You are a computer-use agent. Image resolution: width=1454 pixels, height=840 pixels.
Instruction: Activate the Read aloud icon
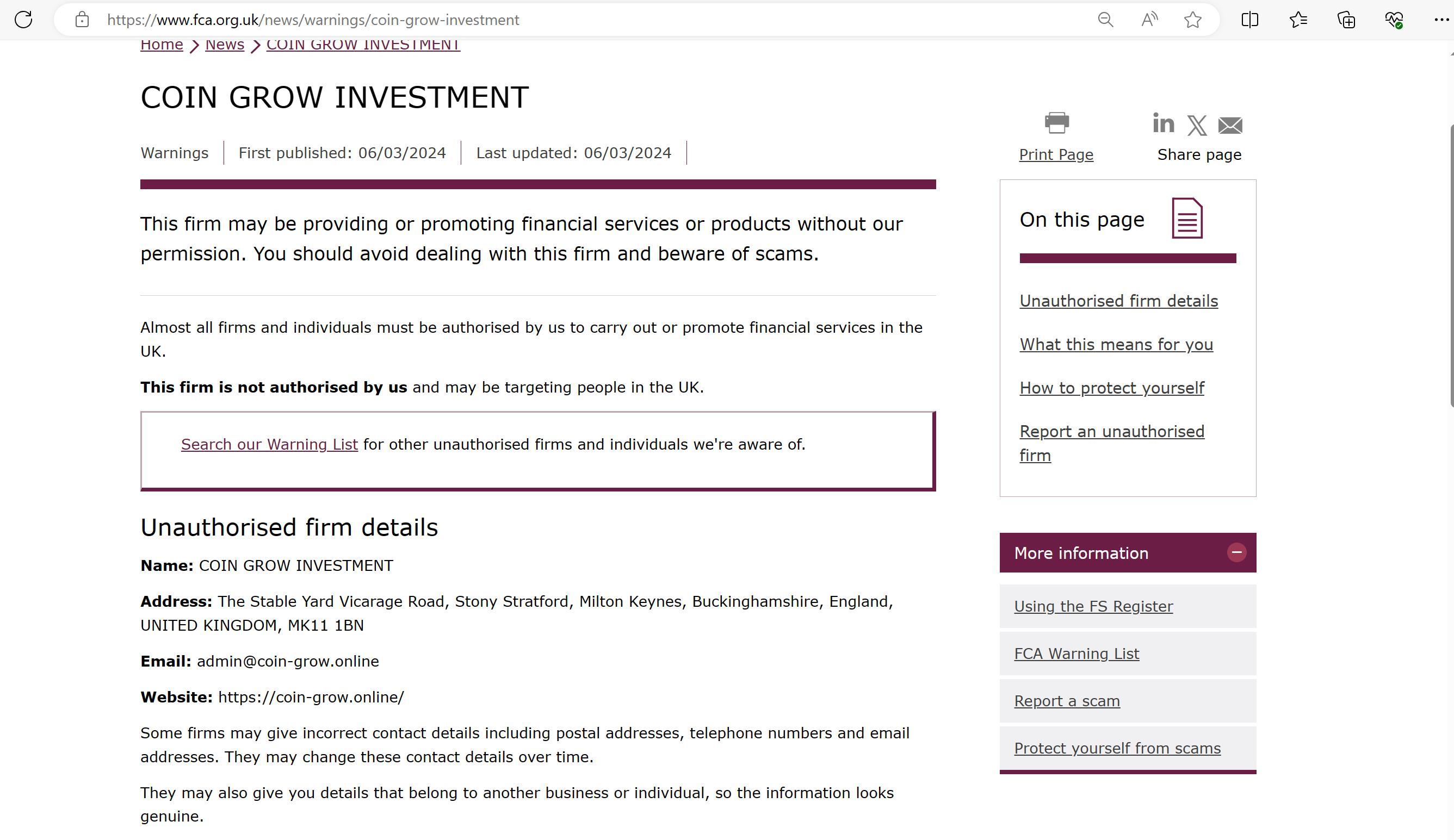tap(1149, 20)
